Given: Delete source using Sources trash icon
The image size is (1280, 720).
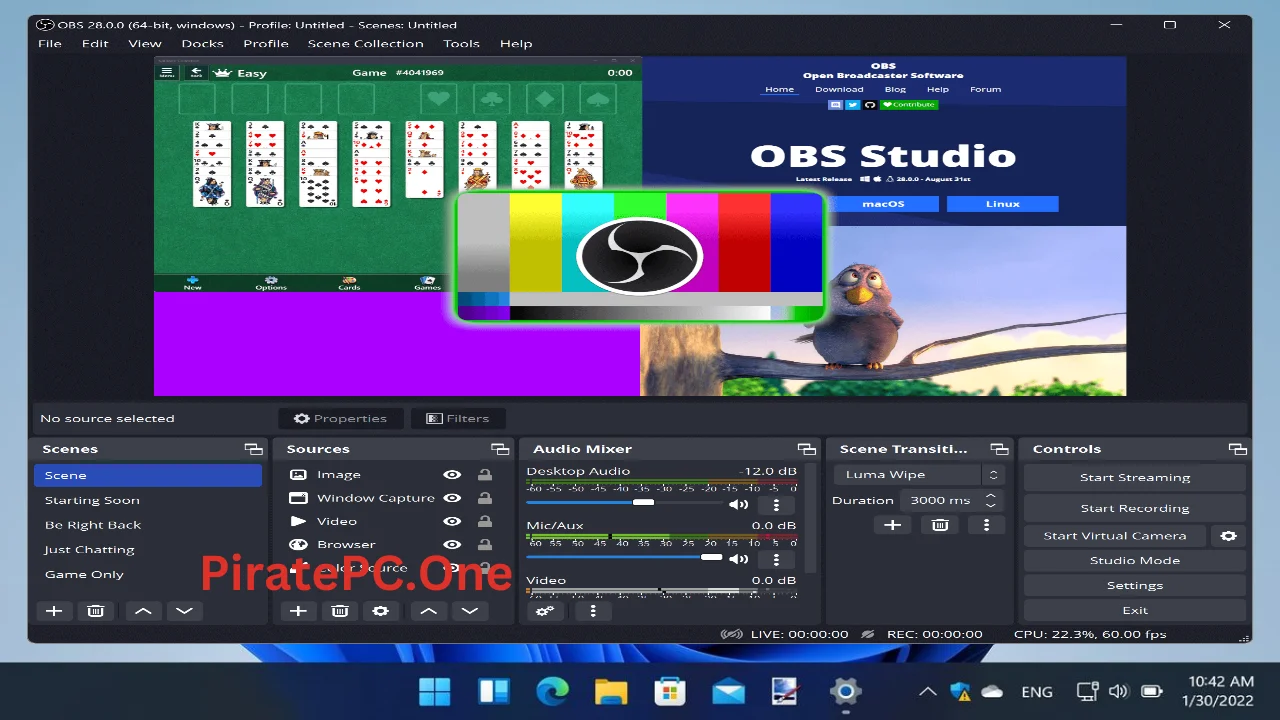Looking at the screenshot, I should 339,611.
